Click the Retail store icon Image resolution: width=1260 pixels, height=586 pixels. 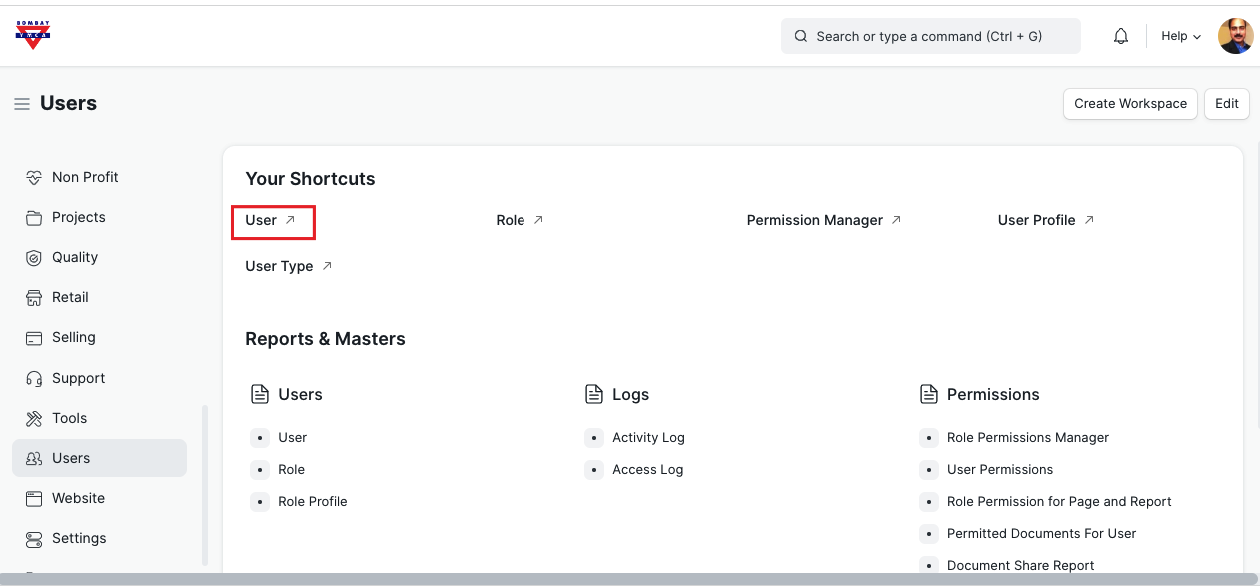(34, 297)
